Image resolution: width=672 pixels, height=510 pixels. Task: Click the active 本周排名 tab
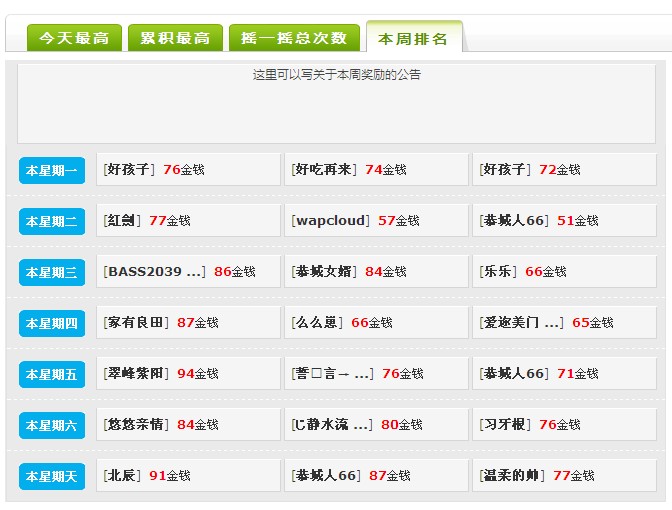(414, 37)
